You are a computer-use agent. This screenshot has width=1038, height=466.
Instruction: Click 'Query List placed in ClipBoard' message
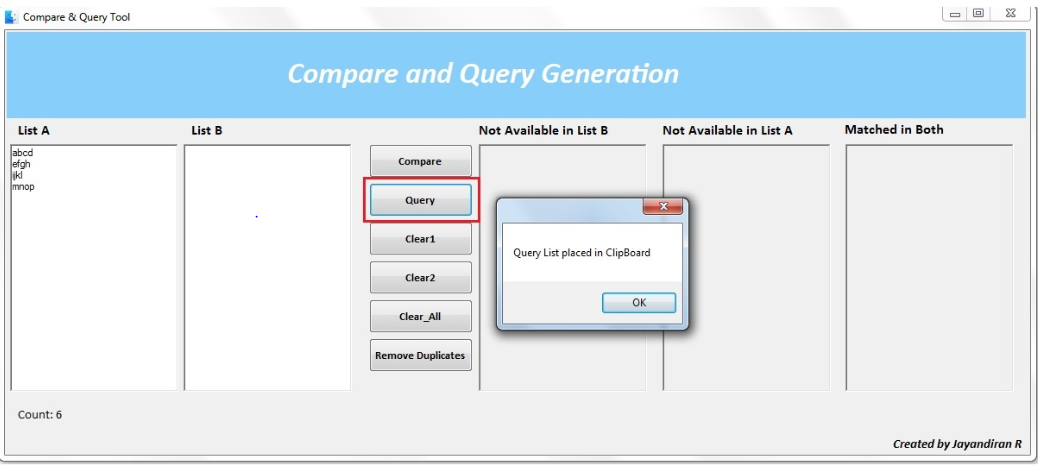coord(582,252)
